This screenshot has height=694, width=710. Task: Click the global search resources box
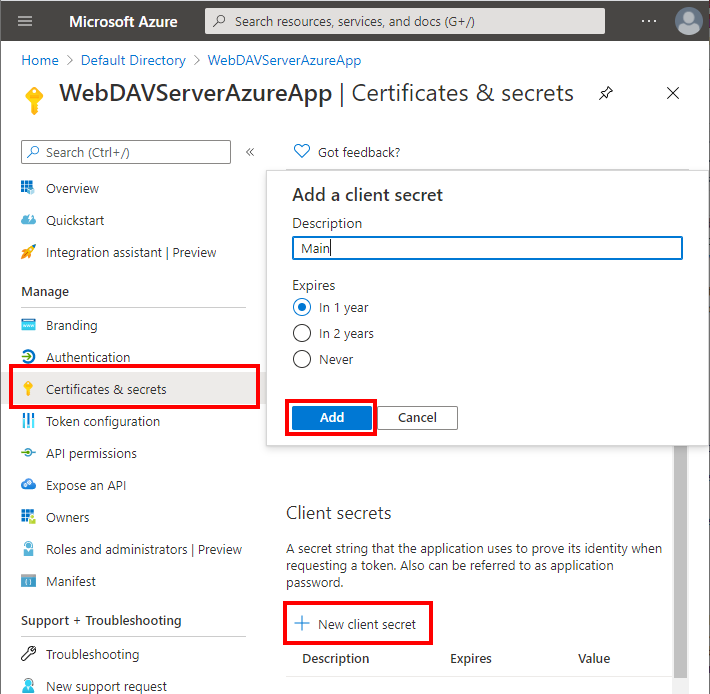(404, 21)
